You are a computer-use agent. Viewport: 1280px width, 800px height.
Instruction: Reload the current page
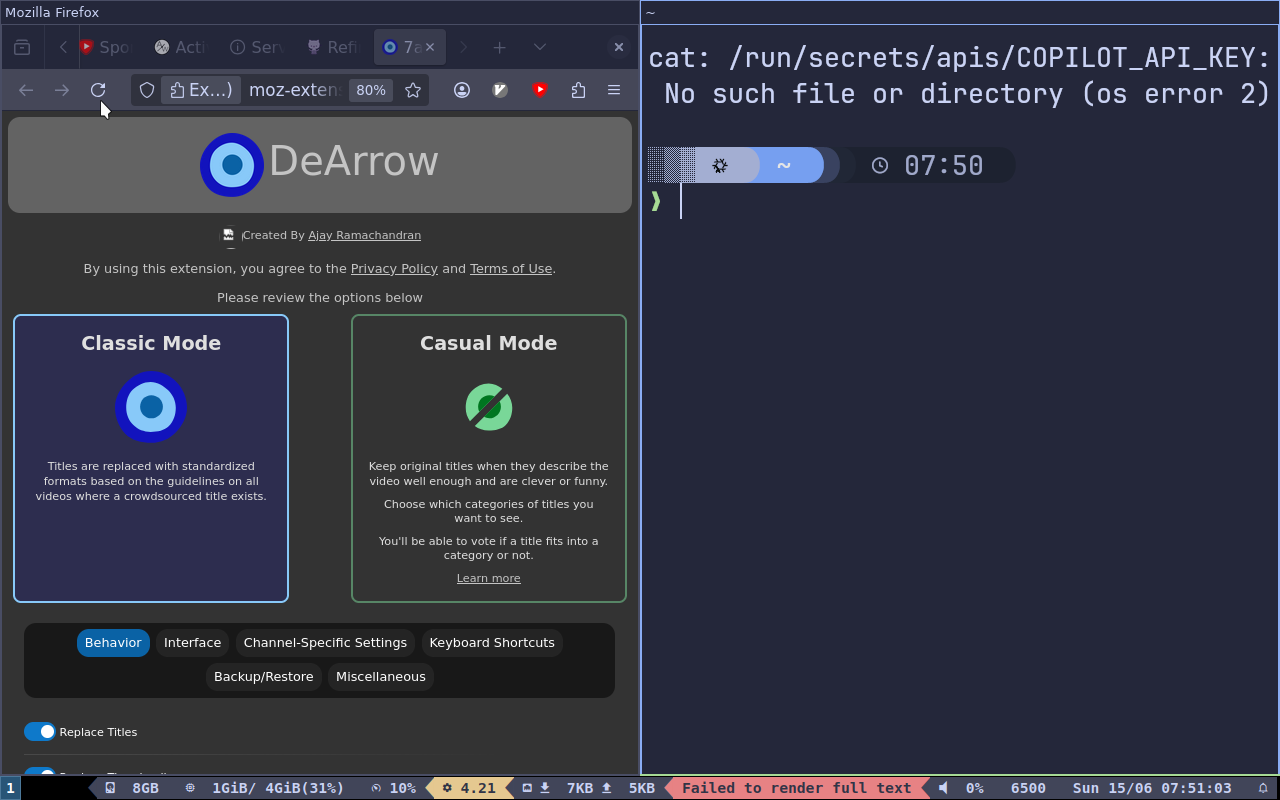pos(98,90)
